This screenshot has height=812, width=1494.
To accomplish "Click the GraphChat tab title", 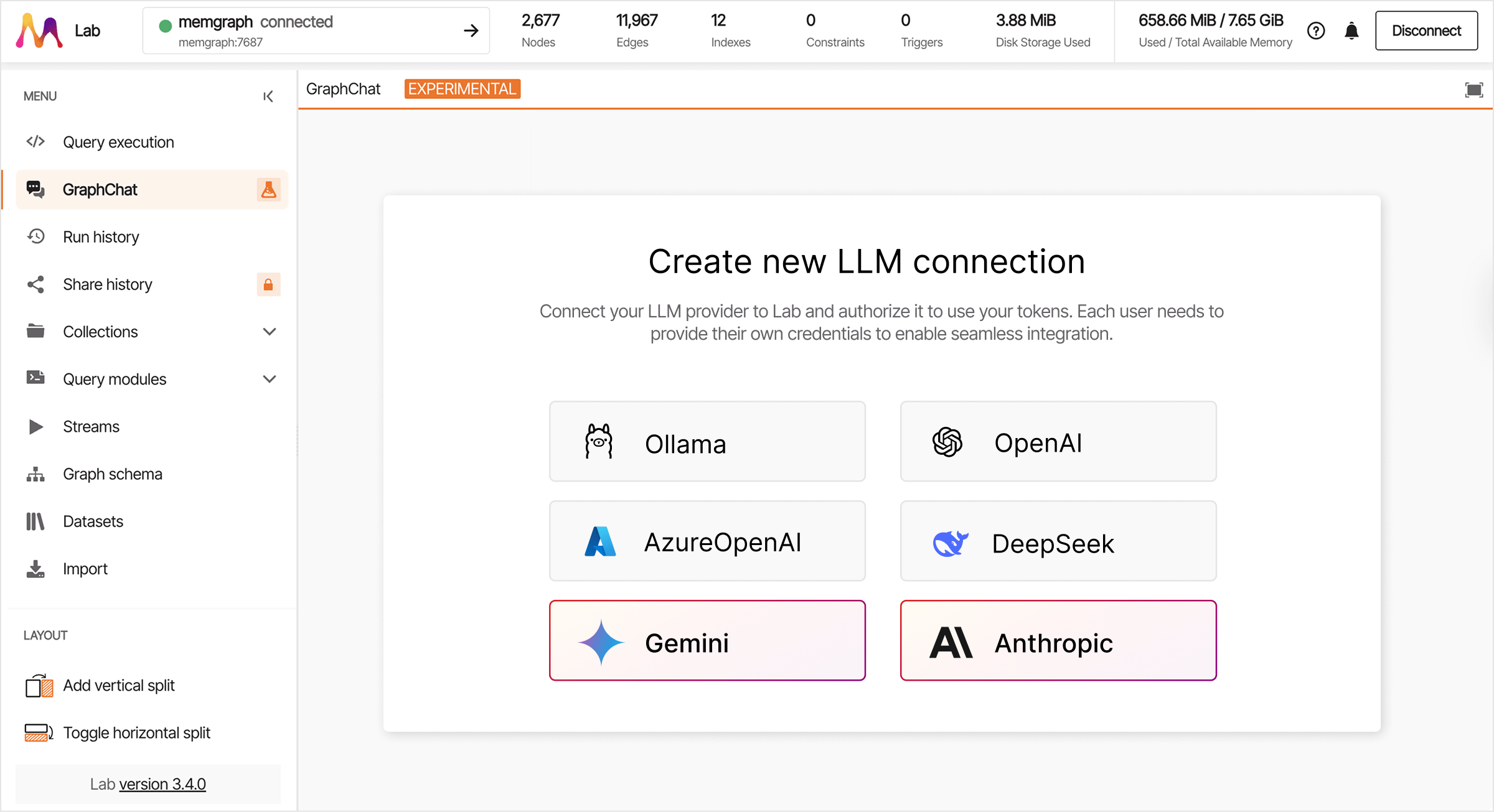I will [343, 89].
